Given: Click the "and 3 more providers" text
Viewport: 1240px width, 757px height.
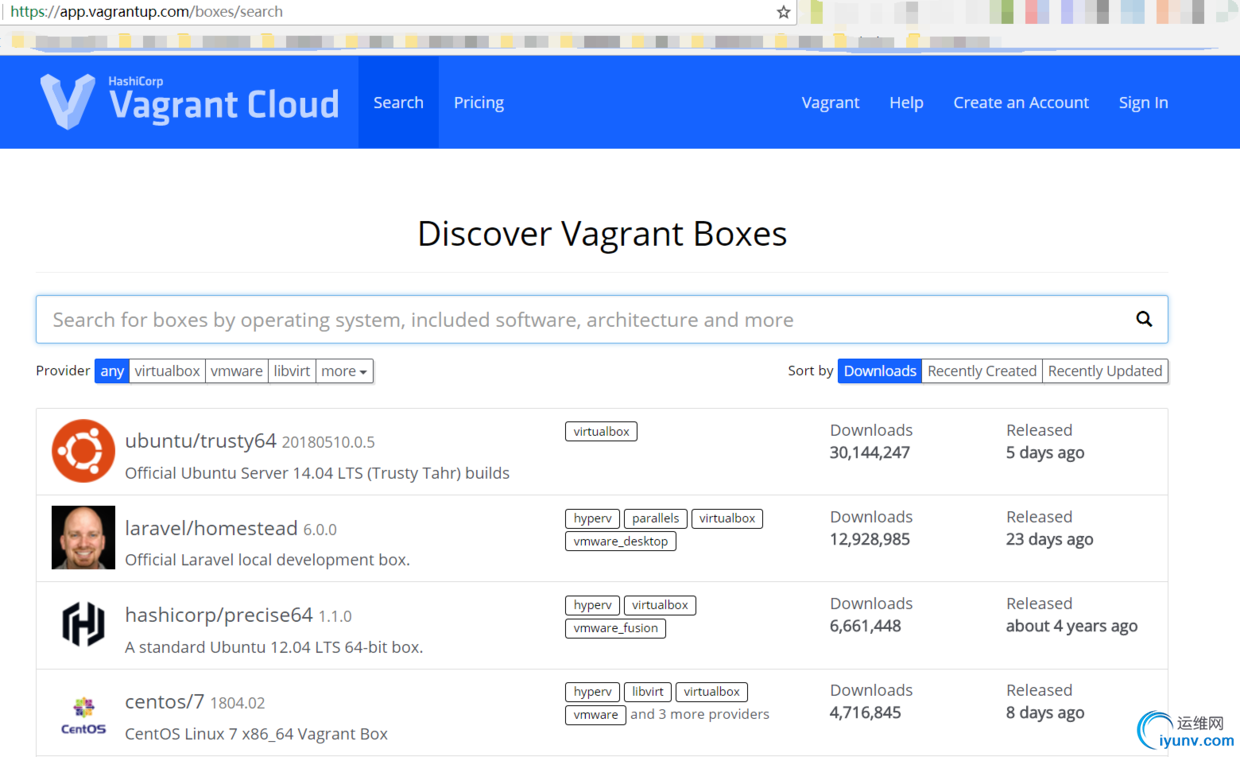Looking at the screenshot, I should coord(700,714).
